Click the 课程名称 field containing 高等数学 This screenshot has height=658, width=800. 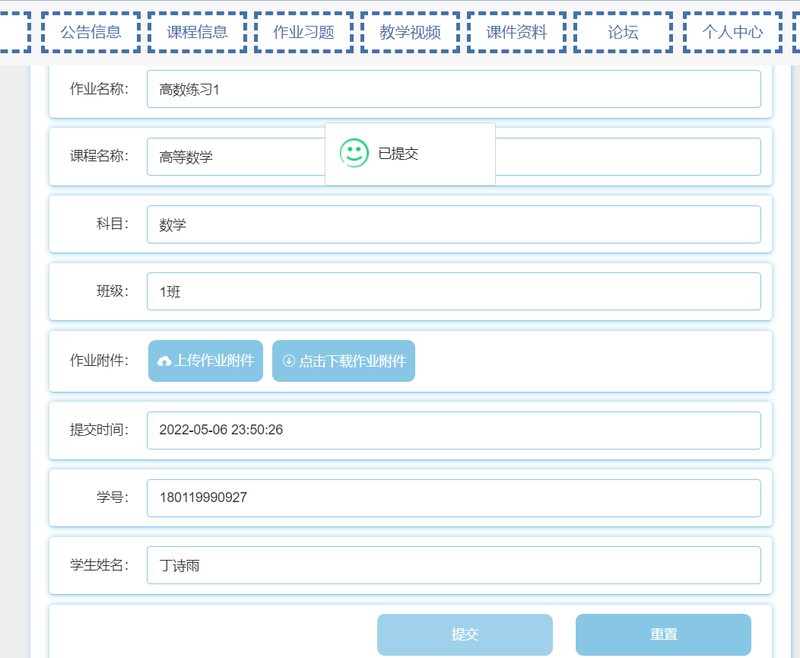pyautogui.click(x=454, y=157)
